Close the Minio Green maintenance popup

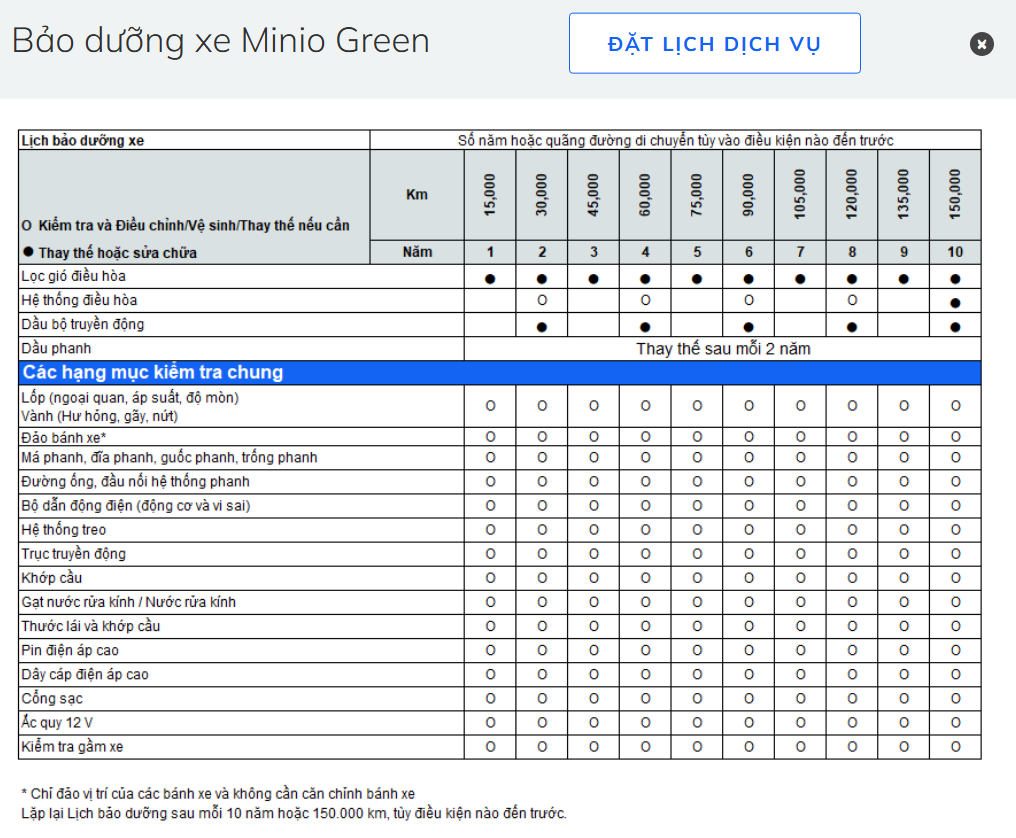click(x=981, y=44)
